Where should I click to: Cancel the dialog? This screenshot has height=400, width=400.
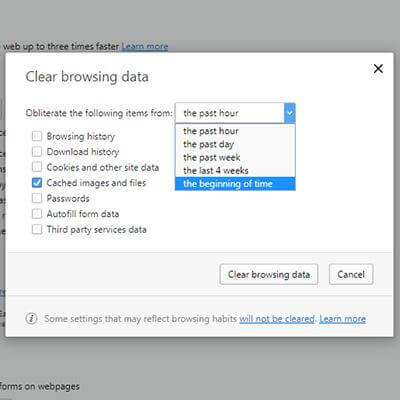tap(351, 274)
